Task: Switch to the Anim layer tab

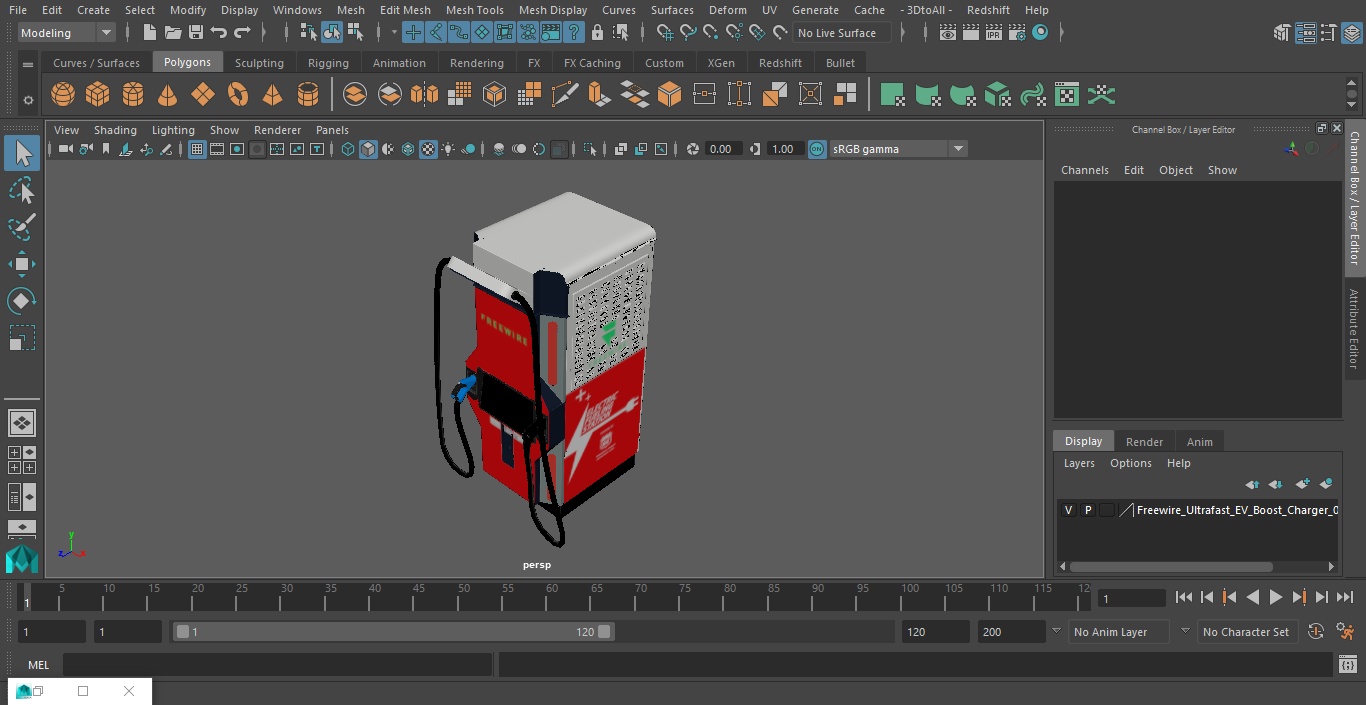Action: pos(1199,442)
